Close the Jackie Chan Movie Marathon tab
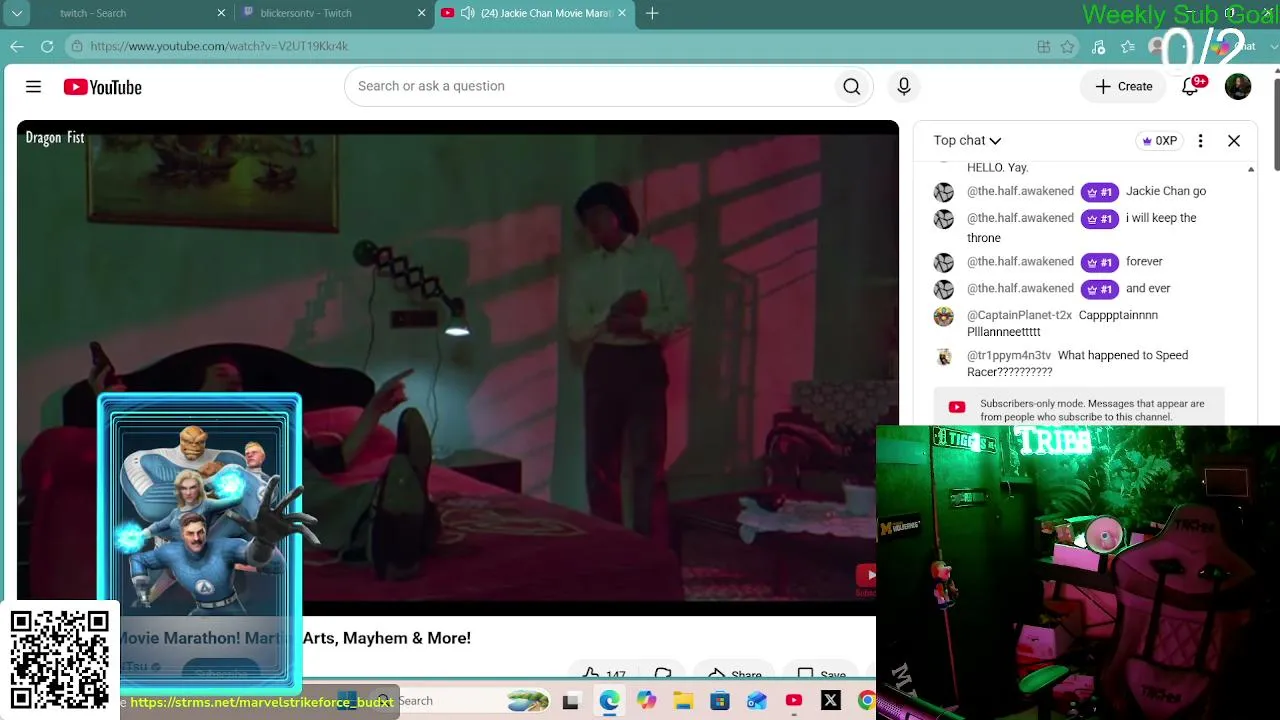This screenshot has width=1280, height=720. pos(621,13)
